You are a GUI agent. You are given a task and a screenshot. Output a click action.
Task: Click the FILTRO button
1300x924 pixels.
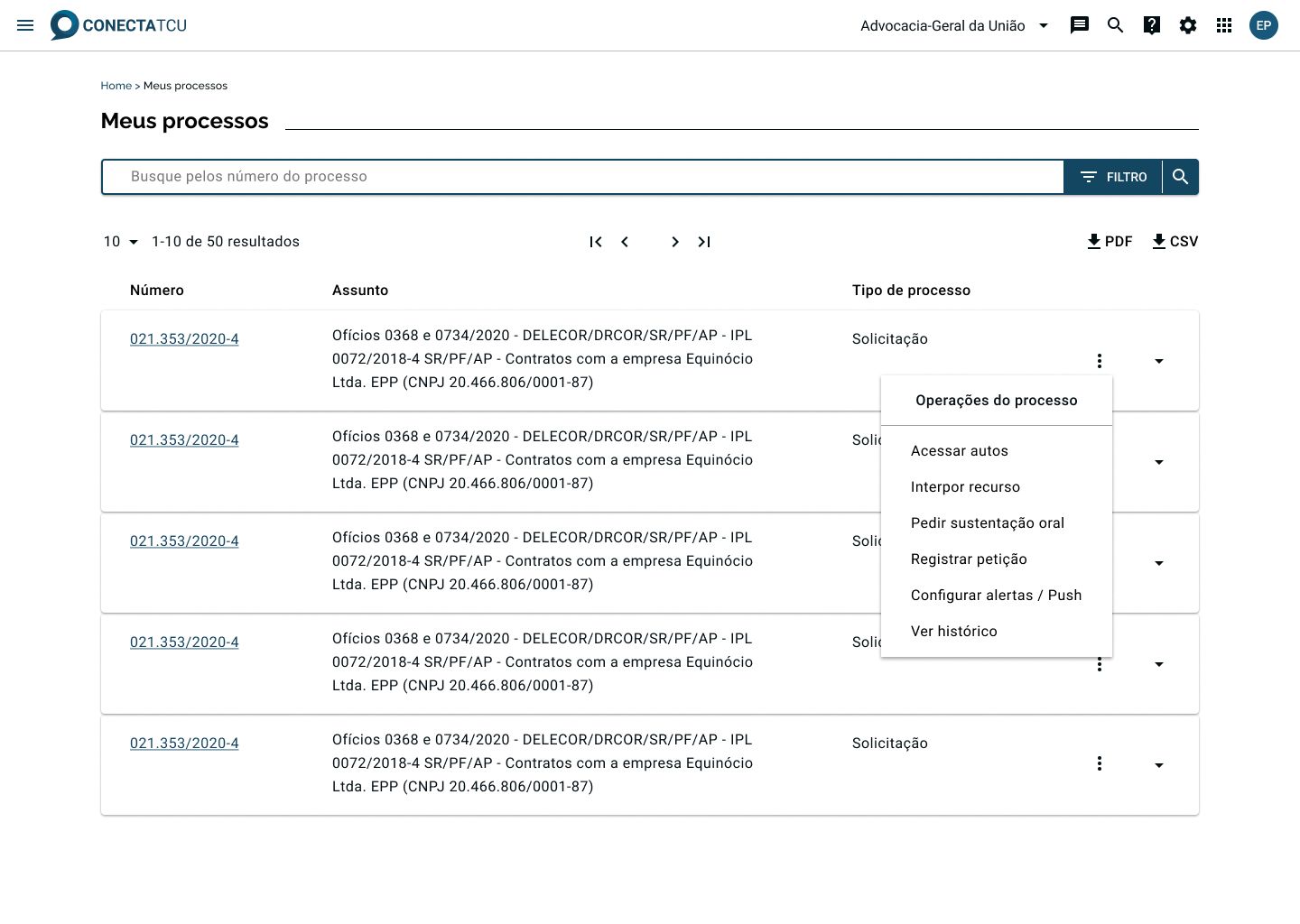click(1113, 177)
